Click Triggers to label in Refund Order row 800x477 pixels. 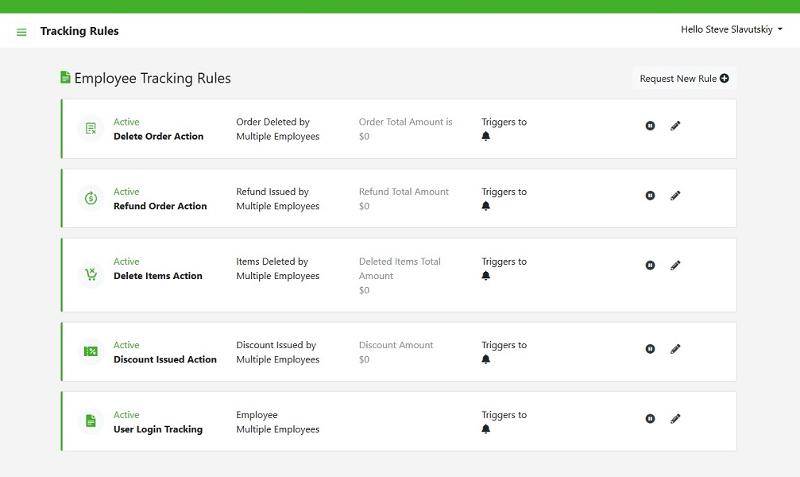[x=504, y=192]
